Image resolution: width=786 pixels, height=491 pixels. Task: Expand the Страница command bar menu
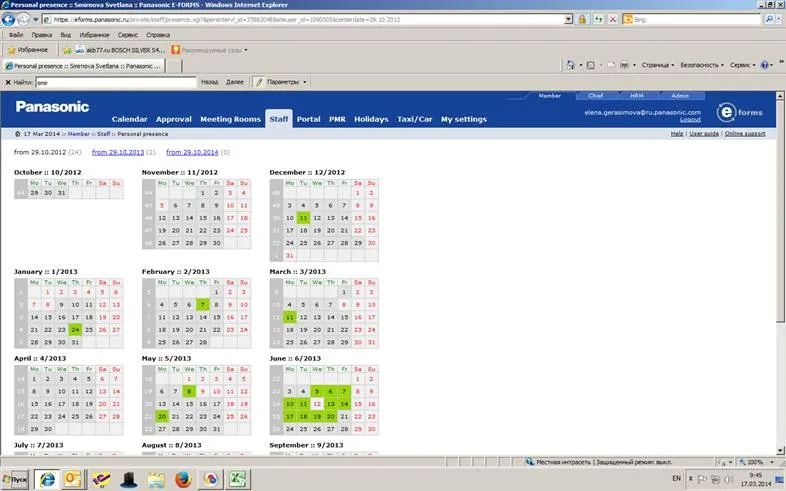point(658,65)
